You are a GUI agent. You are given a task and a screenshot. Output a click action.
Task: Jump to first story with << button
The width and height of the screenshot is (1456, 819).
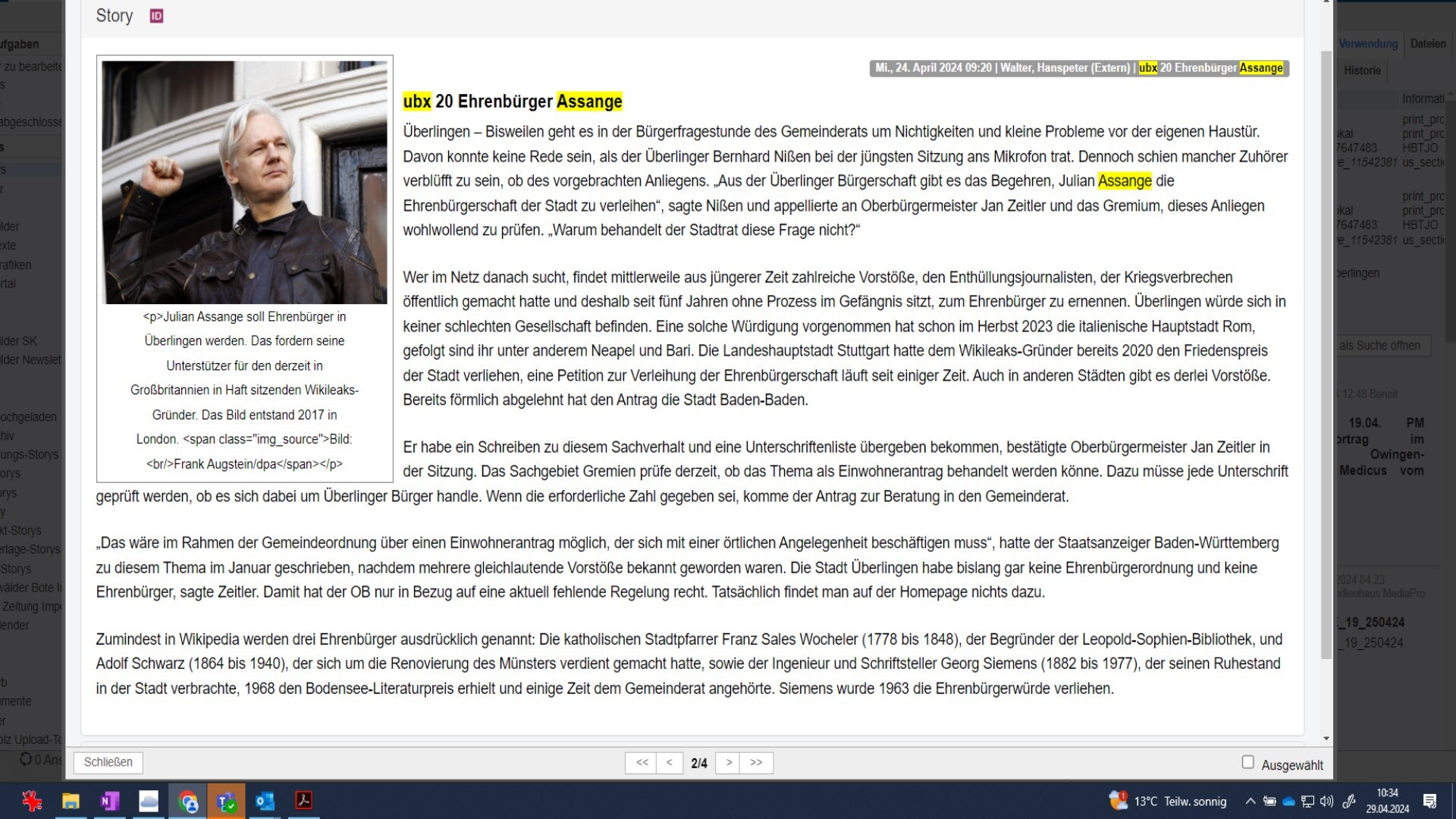pos(642,763)
